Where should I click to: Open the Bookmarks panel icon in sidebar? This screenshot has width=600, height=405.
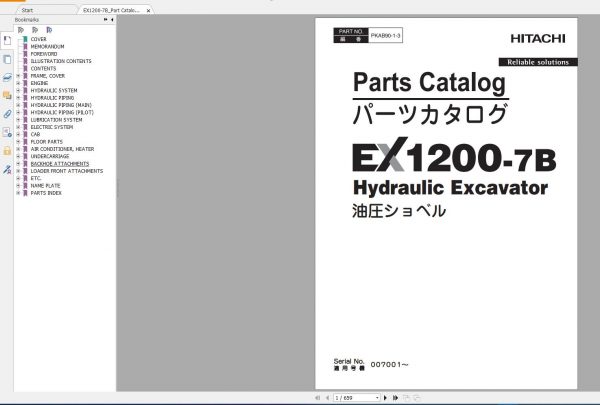(7, 40)
